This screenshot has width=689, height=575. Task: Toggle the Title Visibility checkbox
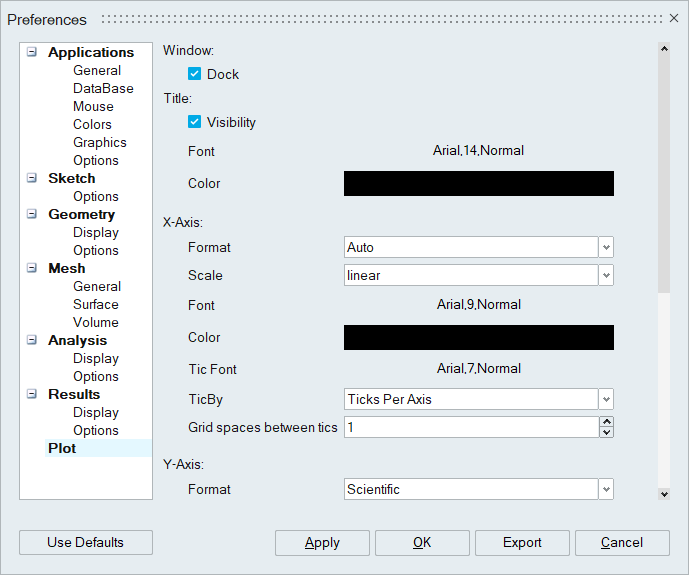pos(195,122)
